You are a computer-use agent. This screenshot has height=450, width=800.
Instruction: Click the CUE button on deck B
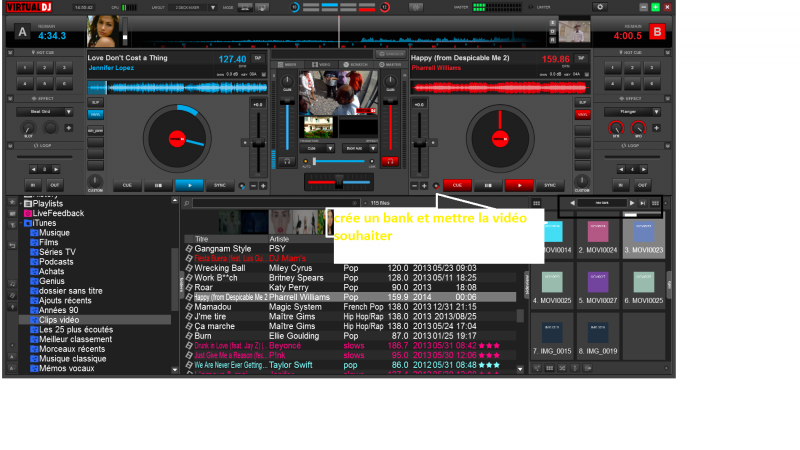(457, 185)
